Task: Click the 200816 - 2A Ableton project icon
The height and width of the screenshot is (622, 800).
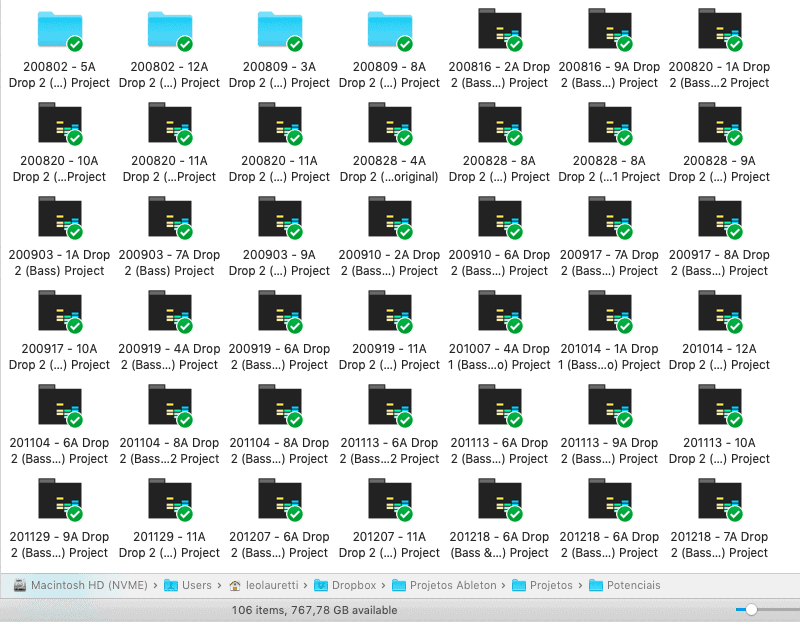Action: click(x=499, y=29)
